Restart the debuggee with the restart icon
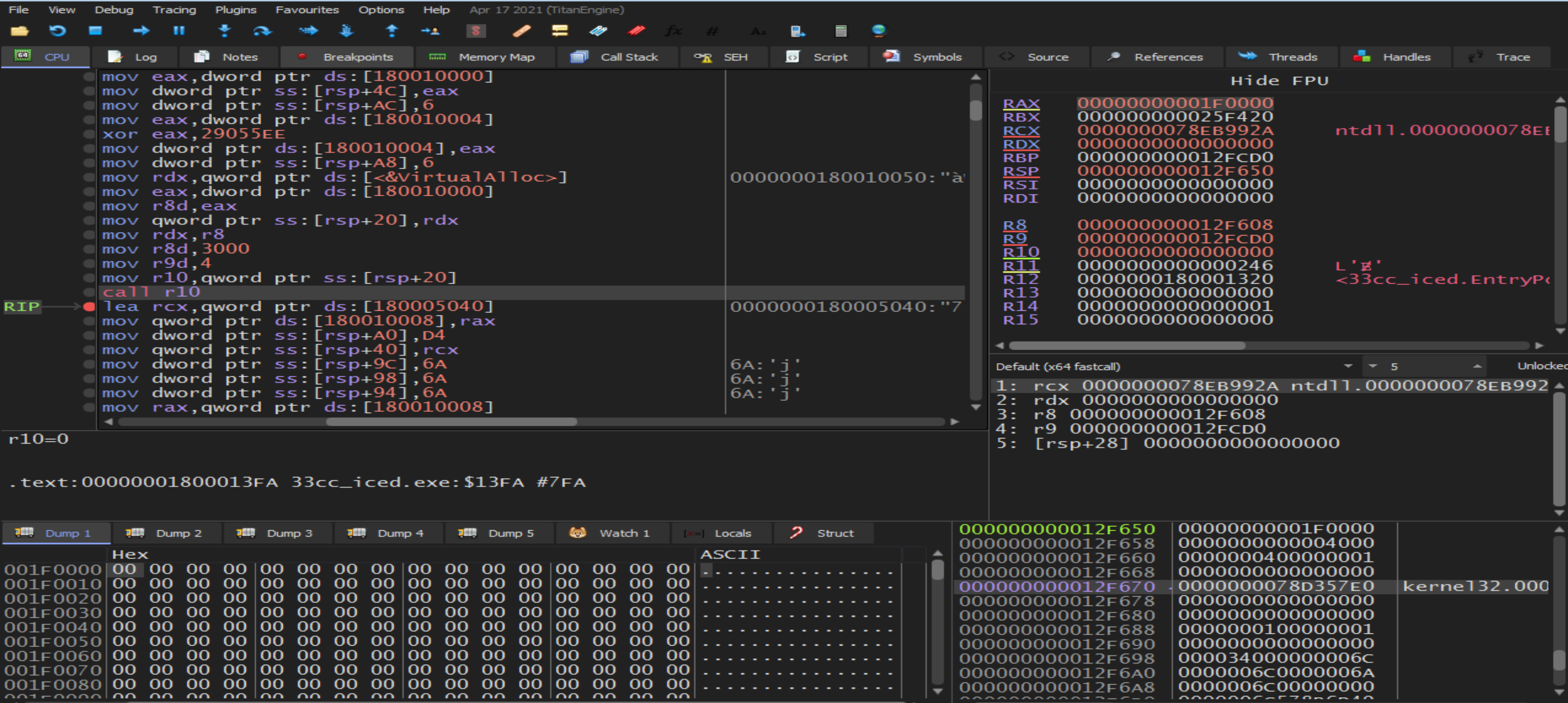This screenshot has width=1568, height=703. [57, 31]
